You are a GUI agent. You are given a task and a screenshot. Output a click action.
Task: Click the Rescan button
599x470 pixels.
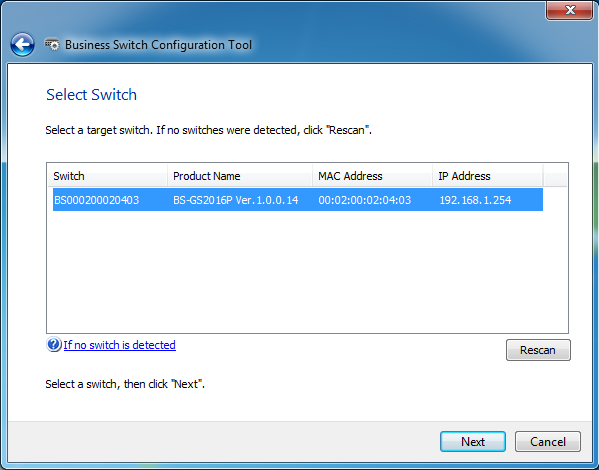tap(538, 350)
